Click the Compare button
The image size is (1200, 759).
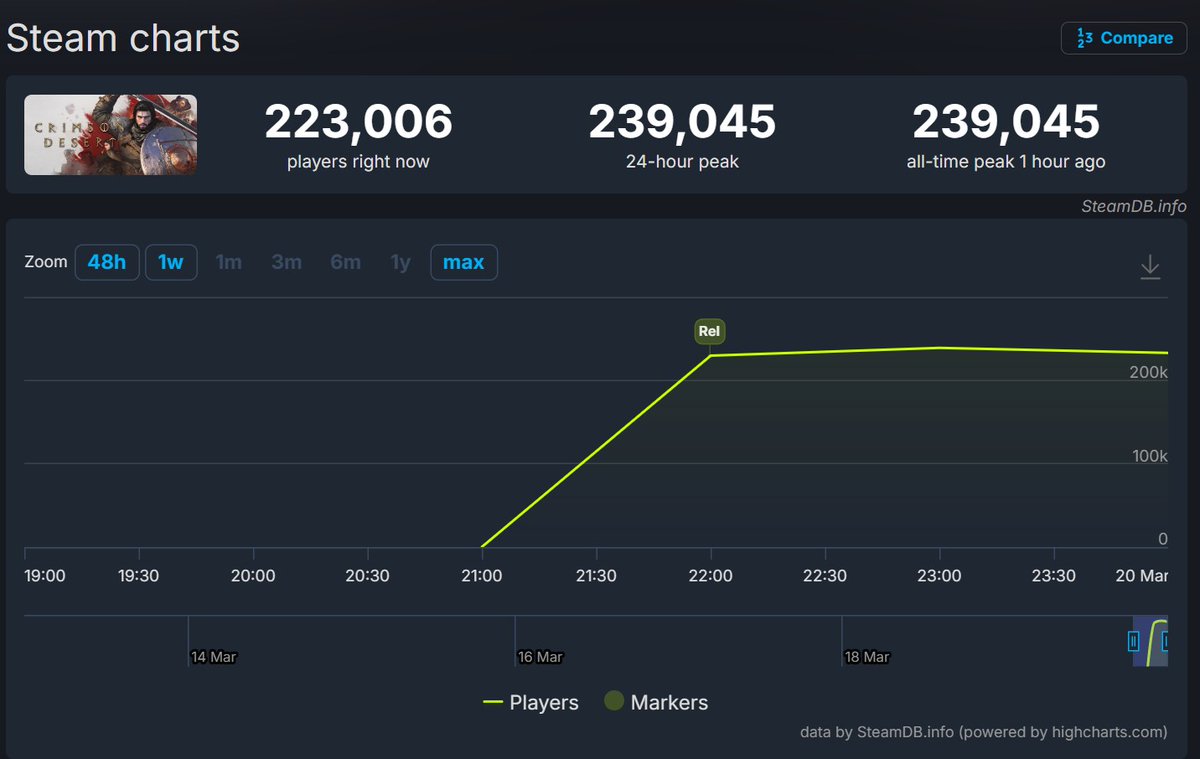coord(1124,38)
